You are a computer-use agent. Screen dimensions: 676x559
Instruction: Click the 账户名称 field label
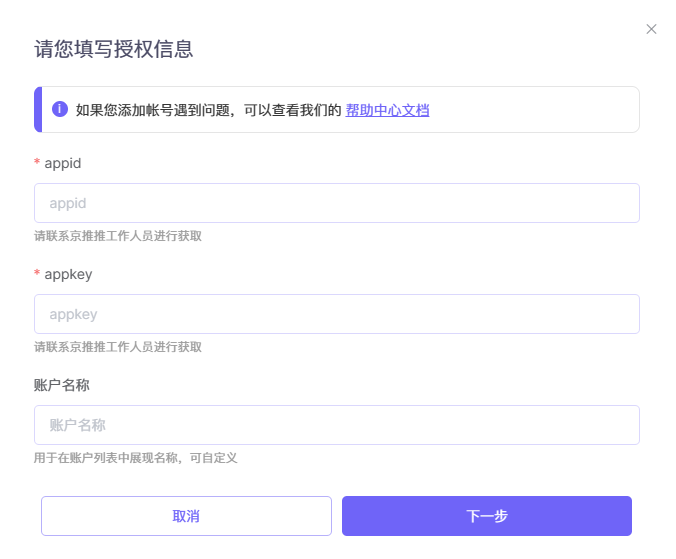coord(62,385)
